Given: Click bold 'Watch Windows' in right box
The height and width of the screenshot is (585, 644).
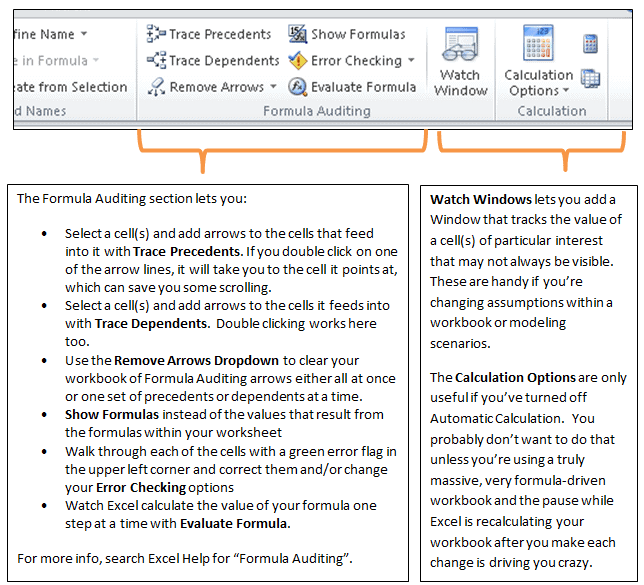Looking at the screenshot, I should pos(481,199).
